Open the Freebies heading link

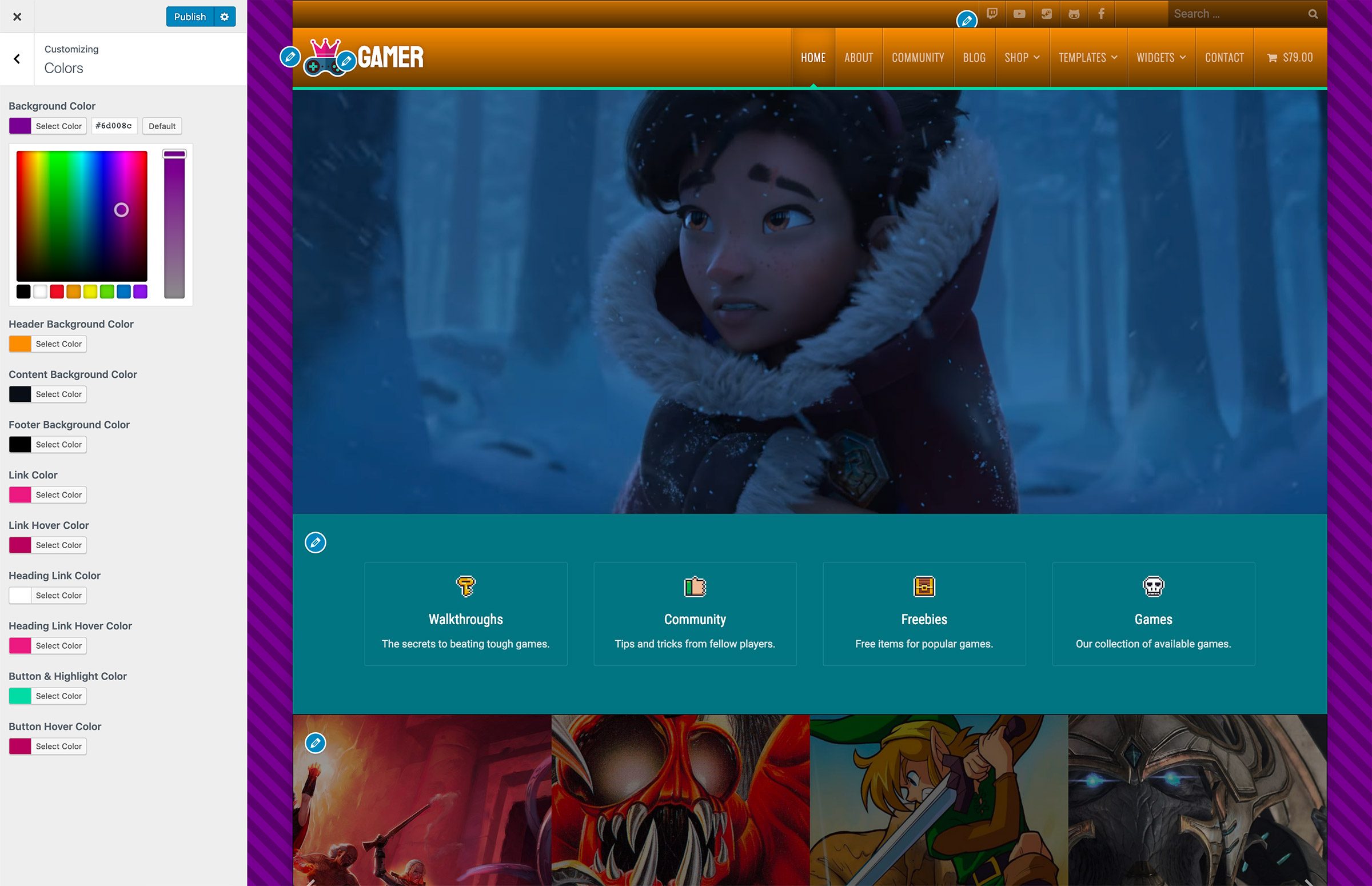pyautogui.click(x=924, y=620)
